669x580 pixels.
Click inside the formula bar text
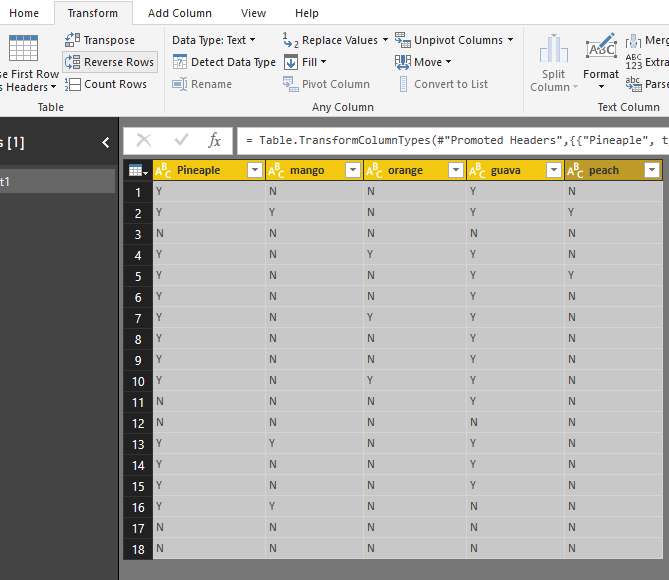(x=452, y=140)
